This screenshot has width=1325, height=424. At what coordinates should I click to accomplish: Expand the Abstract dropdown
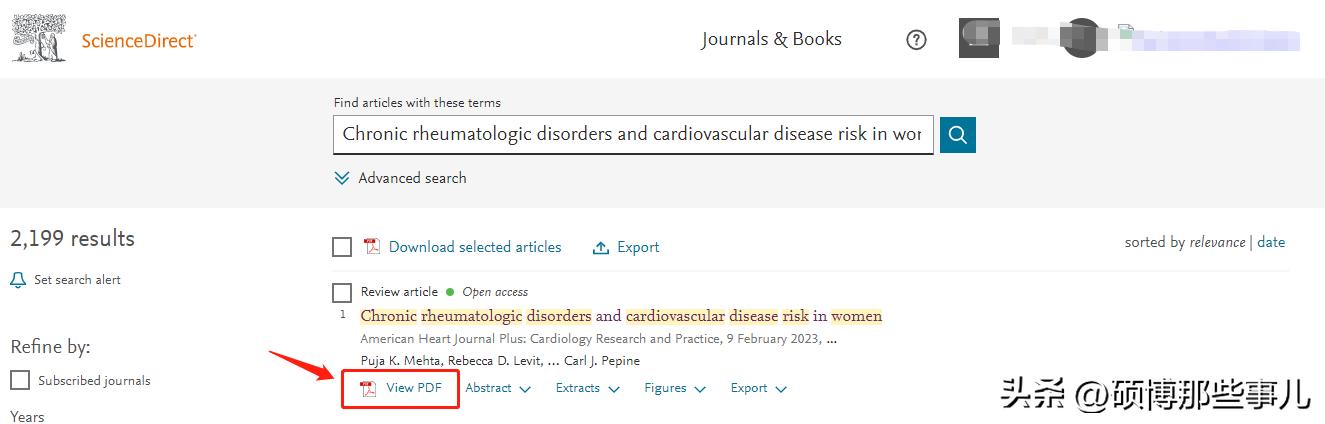[x=498, y=388]
